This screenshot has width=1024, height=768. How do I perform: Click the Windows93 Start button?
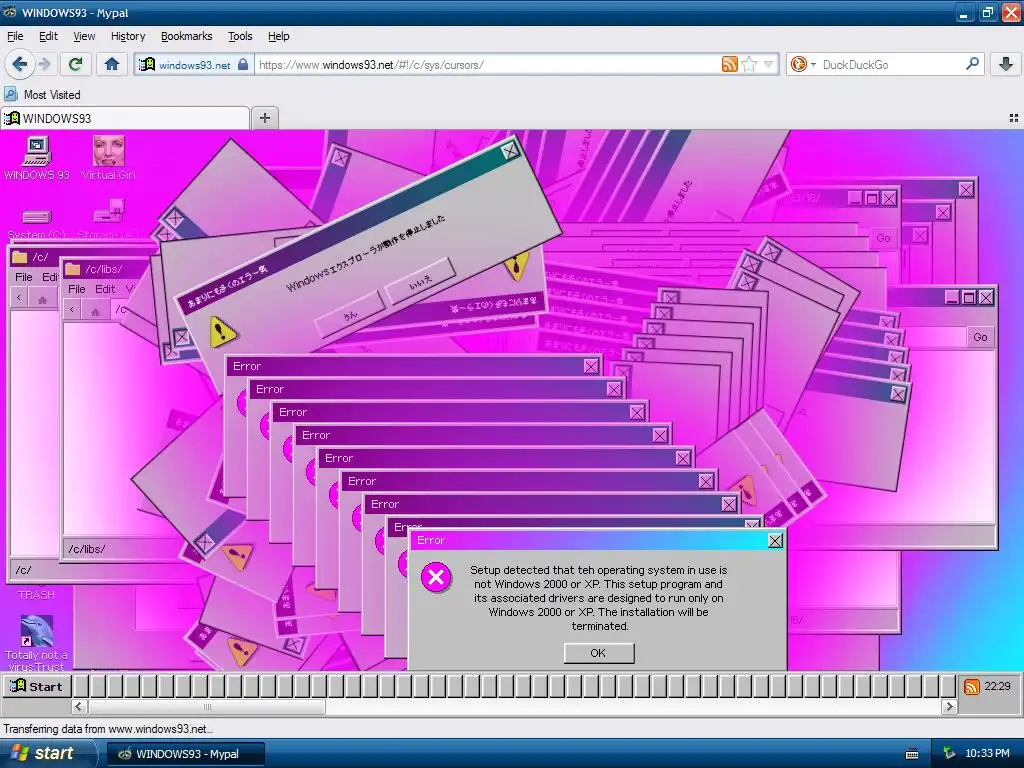coord(37,686)
